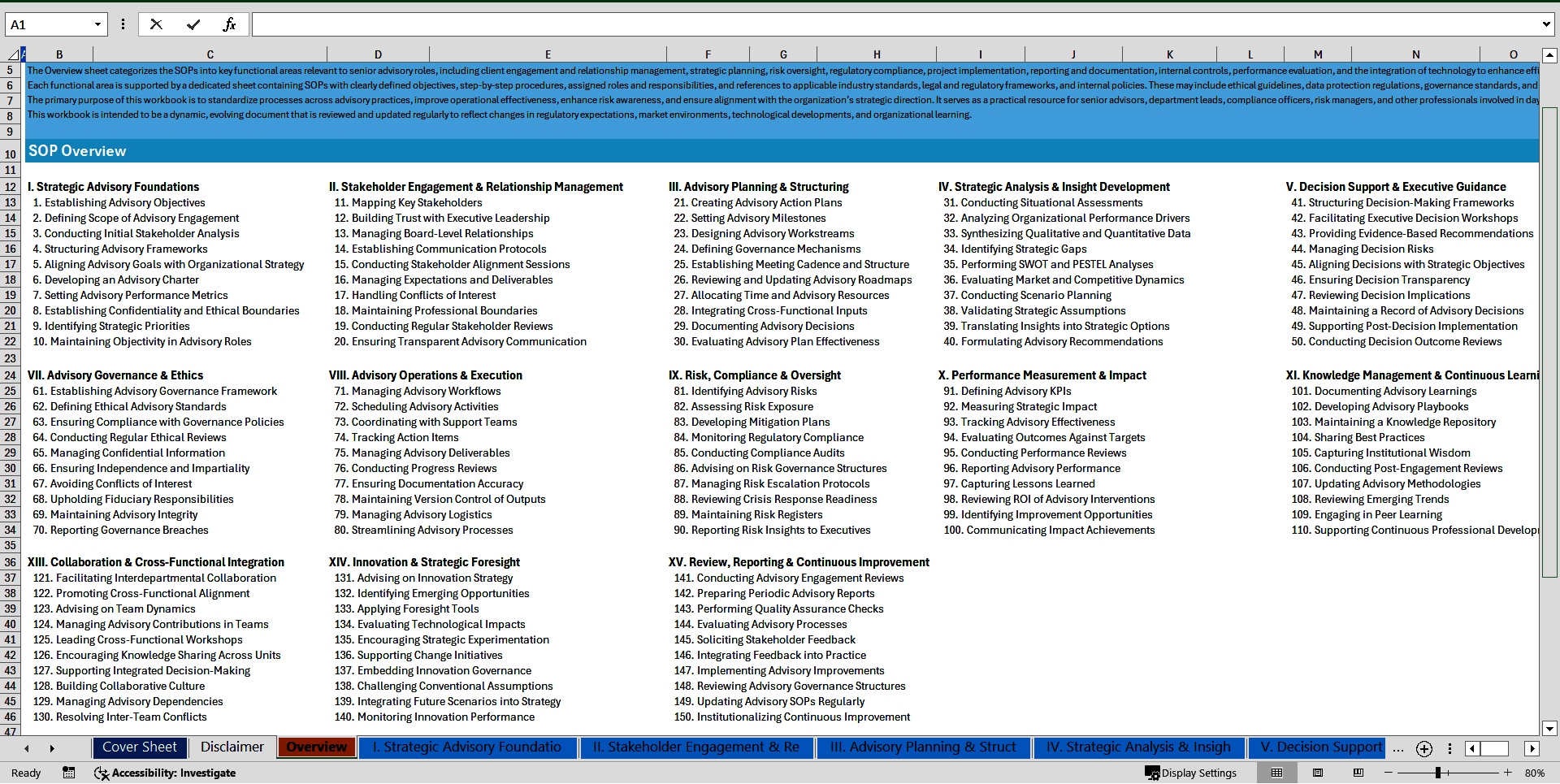
Task: Open Display Settings
Action: [x=1191, y=773]
